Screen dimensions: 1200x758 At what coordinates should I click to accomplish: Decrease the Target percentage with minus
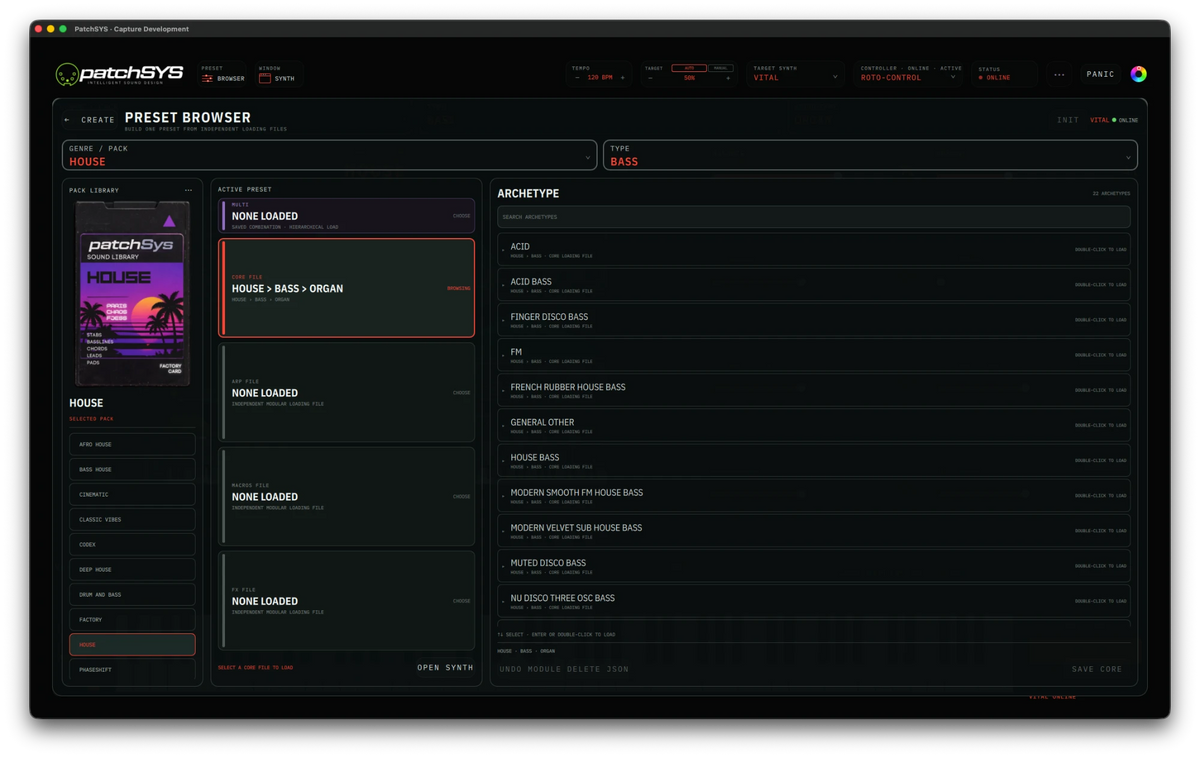[650, 77]
